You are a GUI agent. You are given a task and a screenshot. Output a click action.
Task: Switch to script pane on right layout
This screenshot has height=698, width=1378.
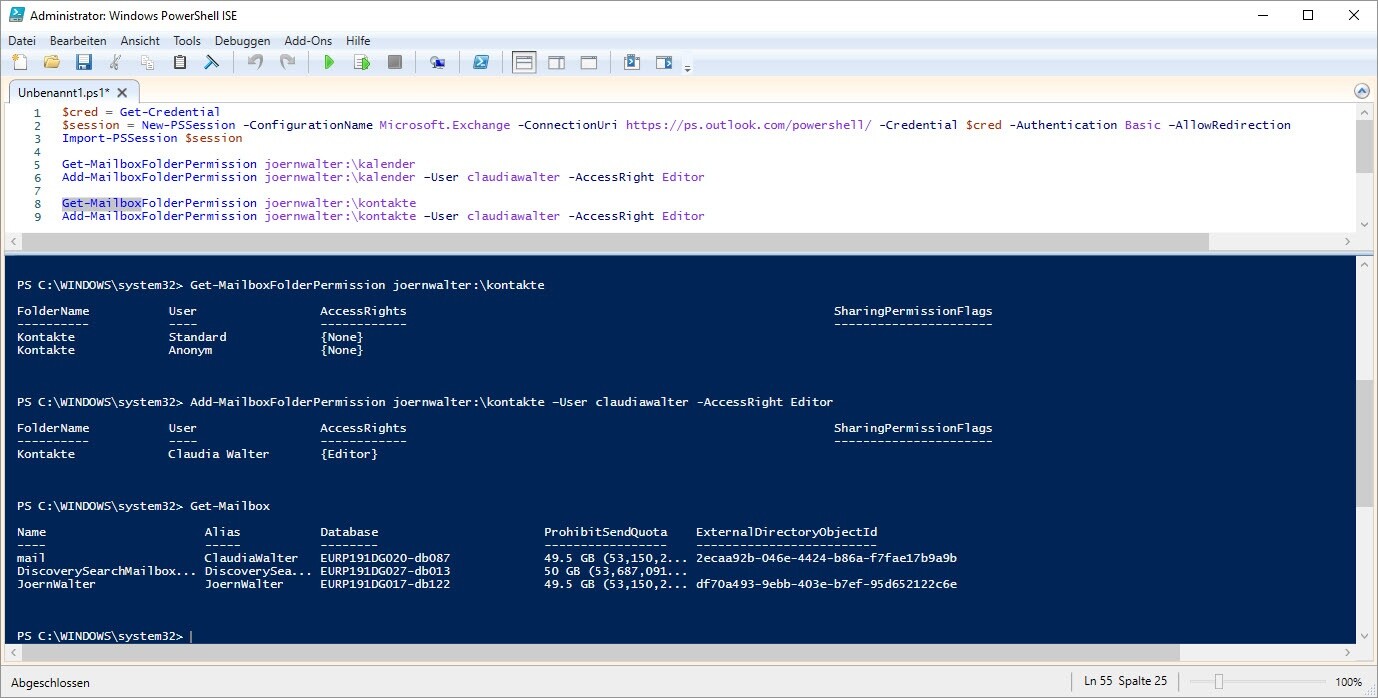coord(557,63)
